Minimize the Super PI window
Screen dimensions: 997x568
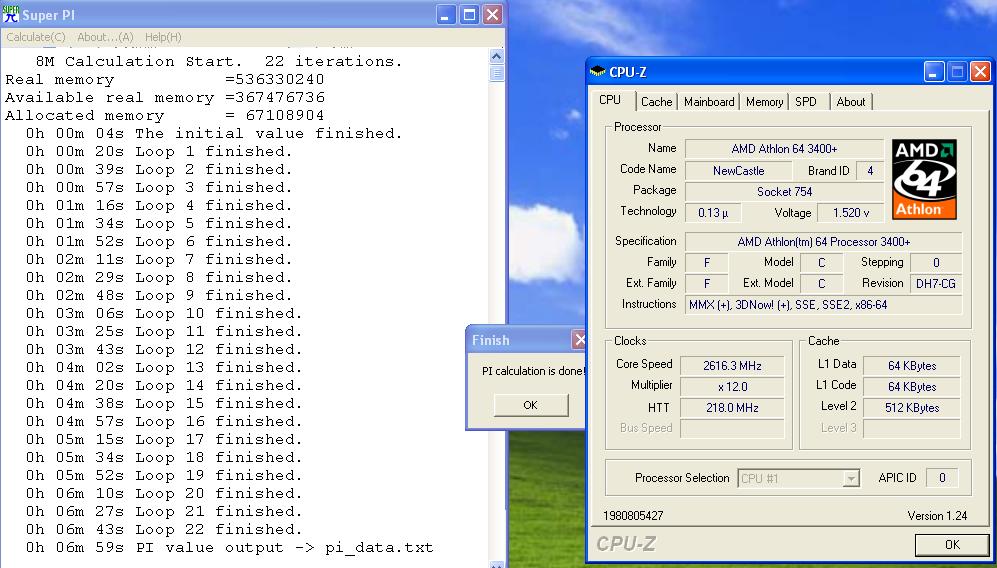[446, 15]
